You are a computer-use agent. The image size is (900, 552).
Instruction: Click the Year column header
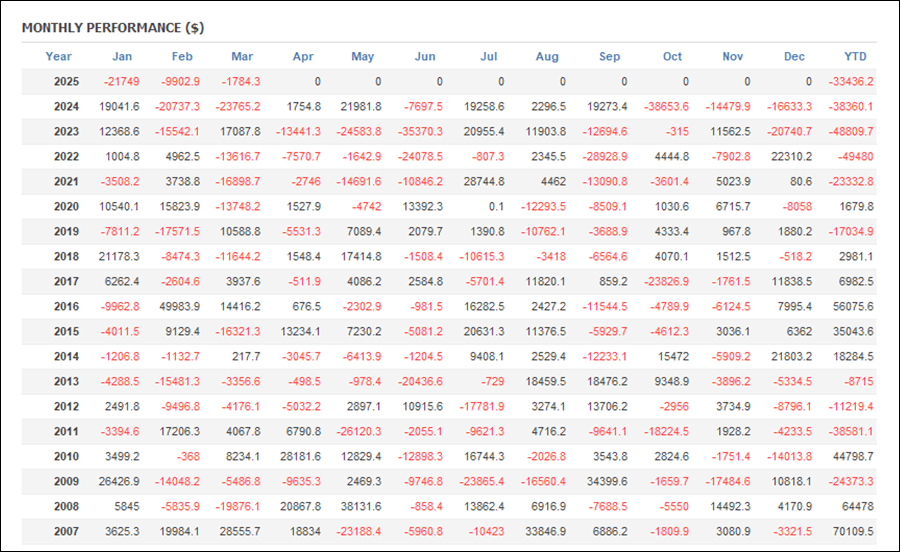pyautogui.click(x=59, y=56)
